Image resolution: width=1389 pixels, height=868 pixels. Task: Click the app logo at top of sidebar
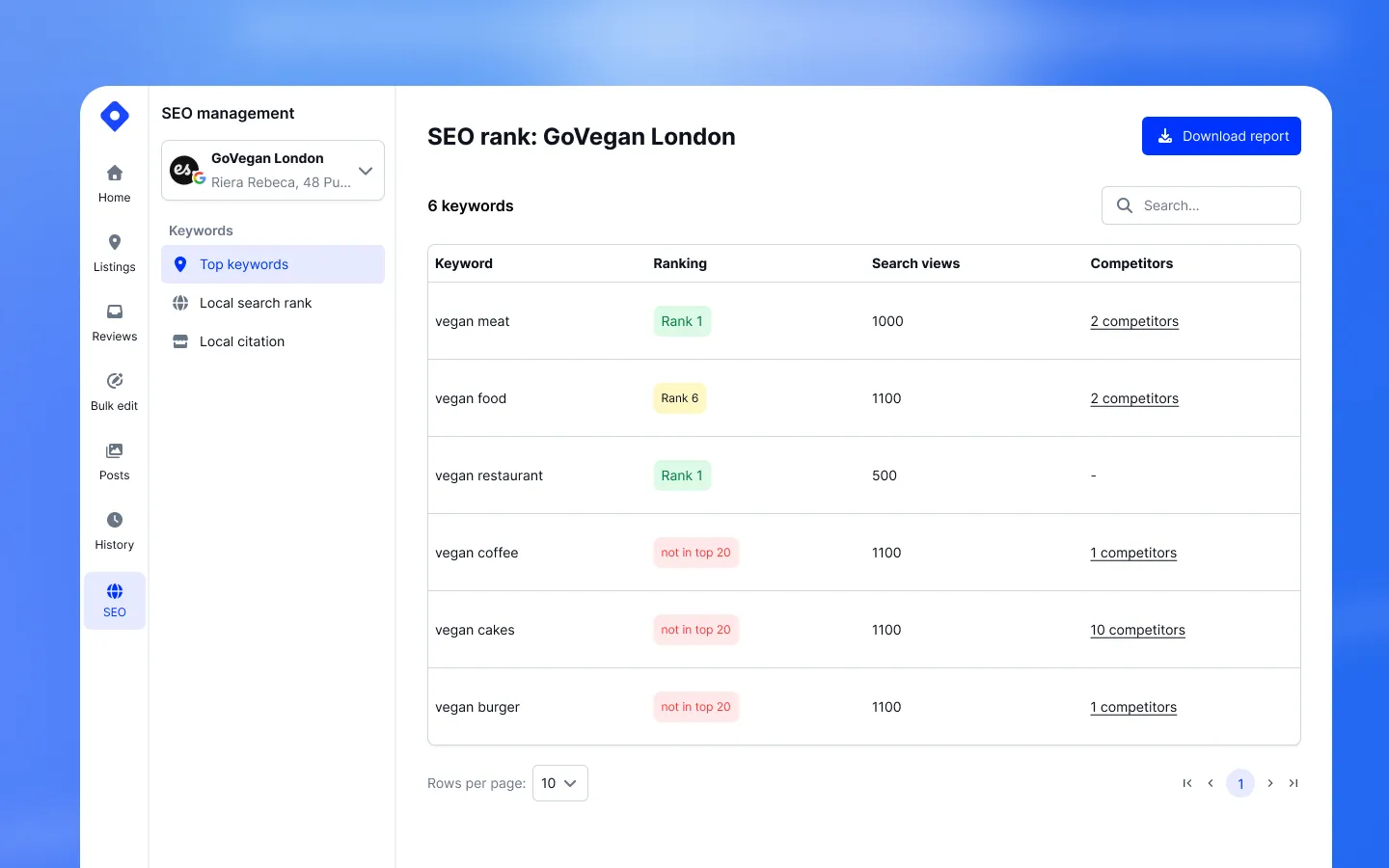[x=114, y=116]
